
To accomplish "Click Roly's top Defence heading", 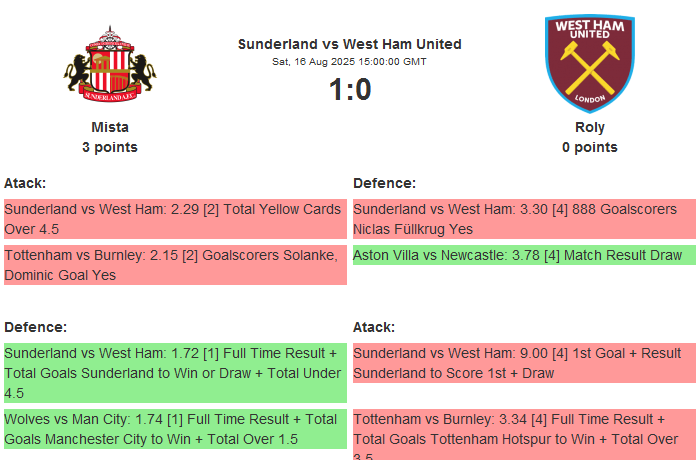I will (385, 183).
